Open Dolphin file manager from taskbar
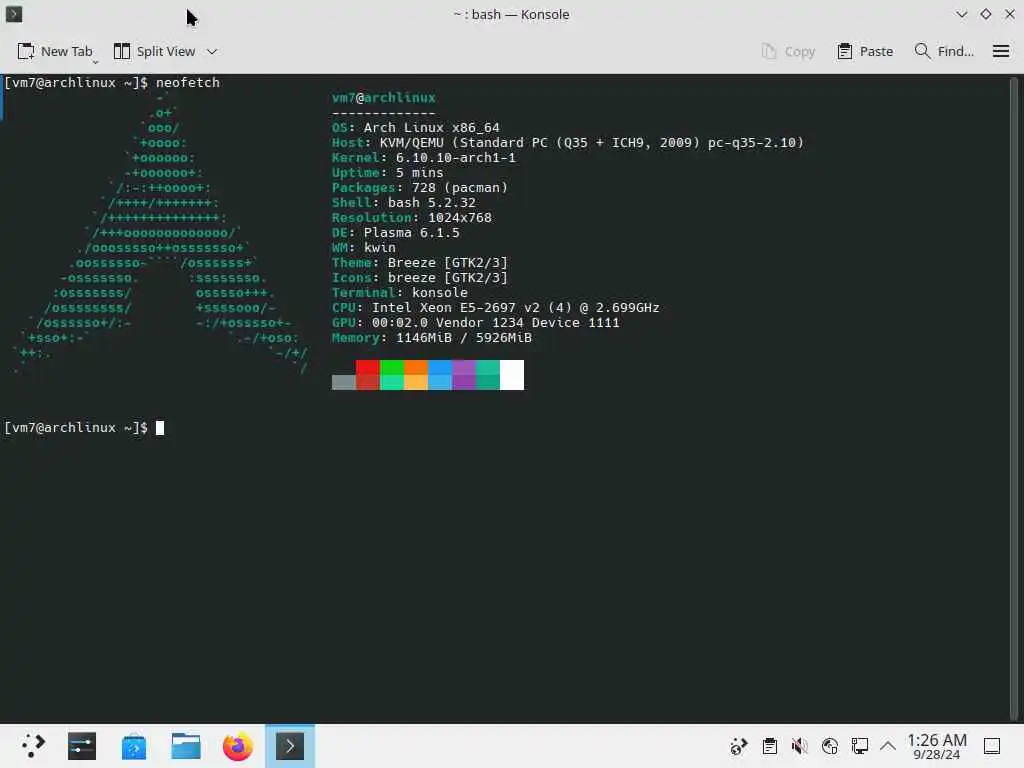Viewport: 1024px width, 768px height. point(185,746)
